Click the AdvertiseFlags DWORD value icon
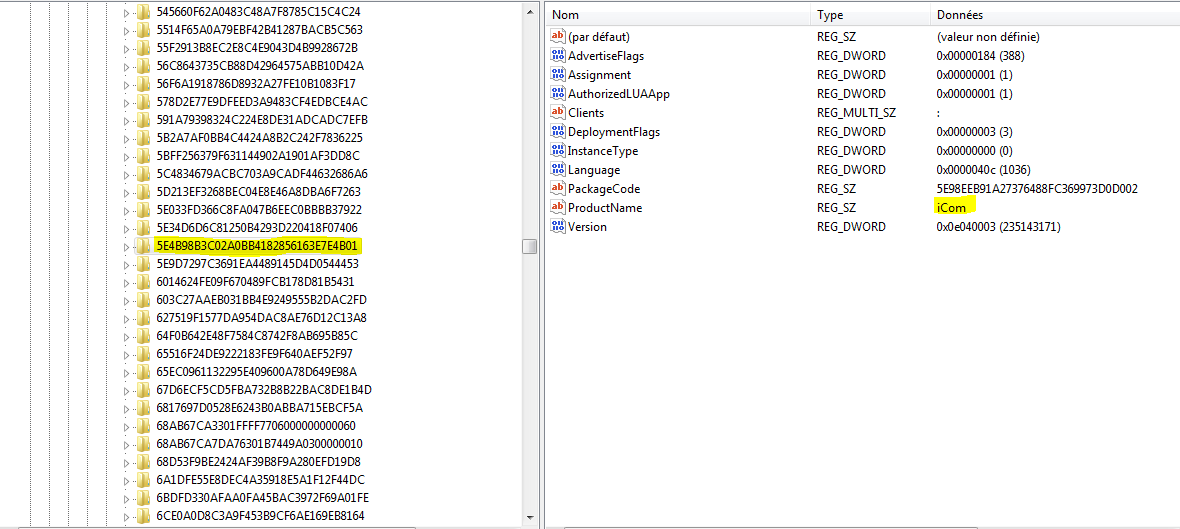 coord(558,56)
